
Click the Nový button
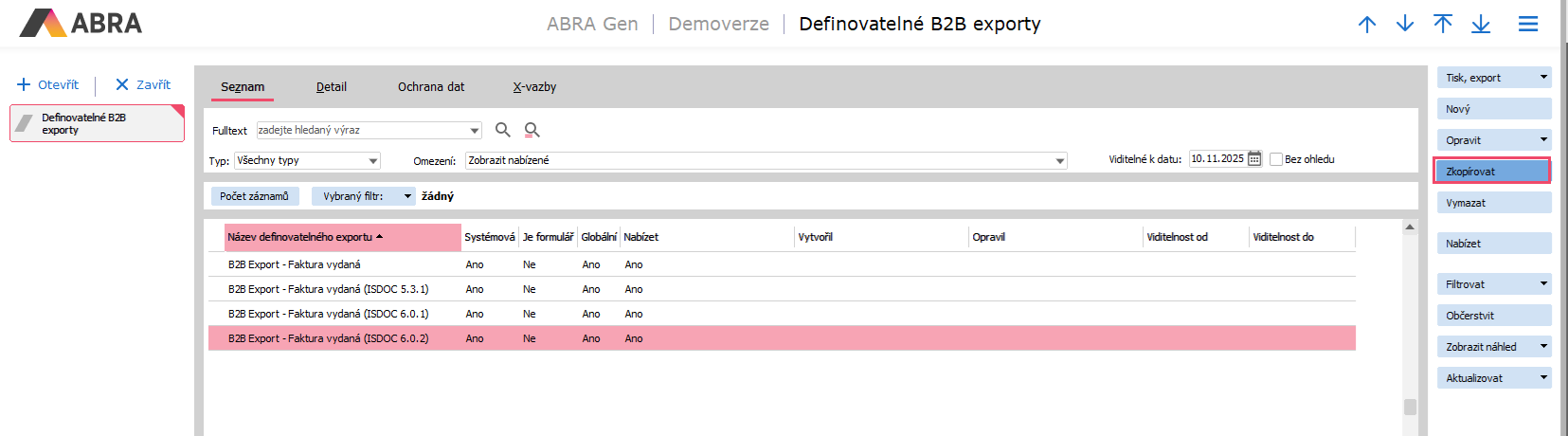coord(1494,109)
